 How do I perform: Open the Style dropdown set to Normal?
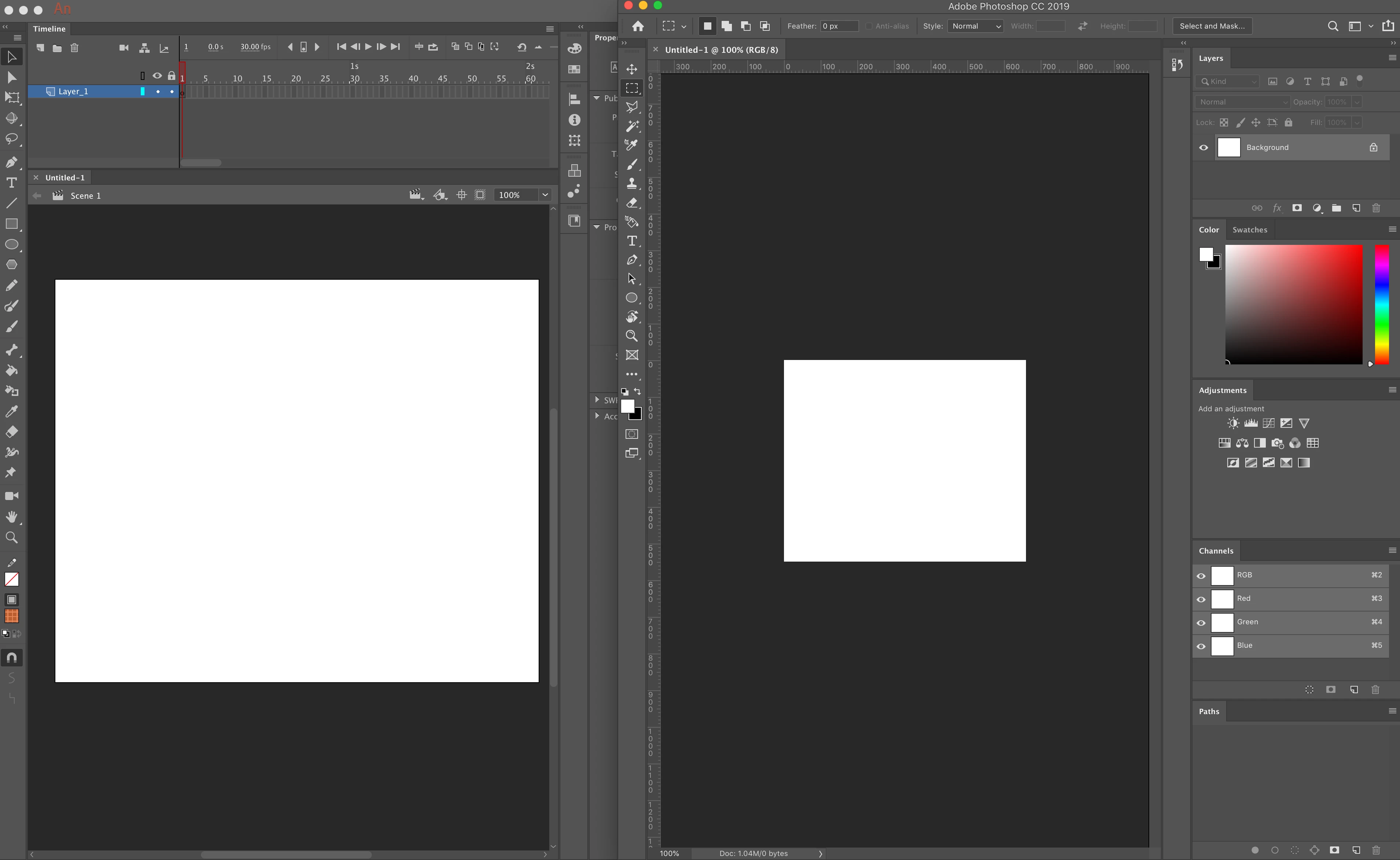(975, 26)
